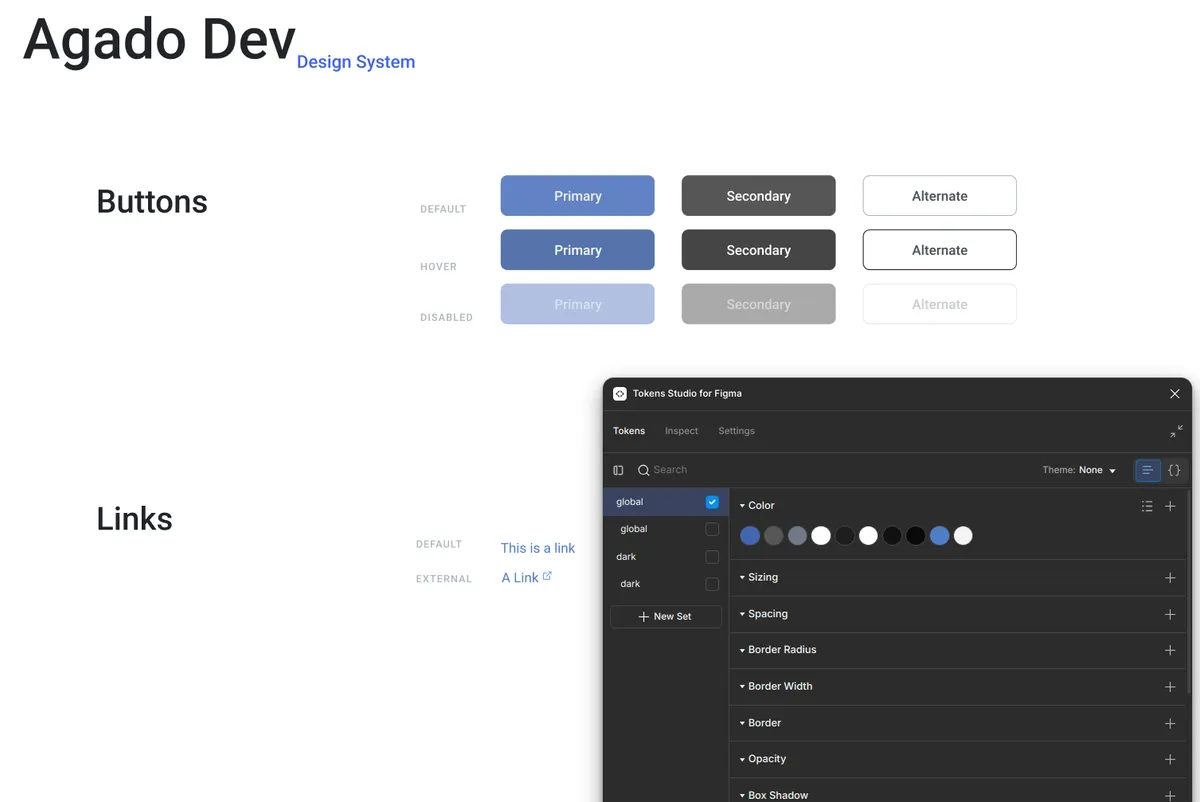Image resolution: width=1200 pixels, height=802 pixels.
Task: Click the resize plugin window arrows icon
Action: pyautogui.click(x=1176, y=432)
